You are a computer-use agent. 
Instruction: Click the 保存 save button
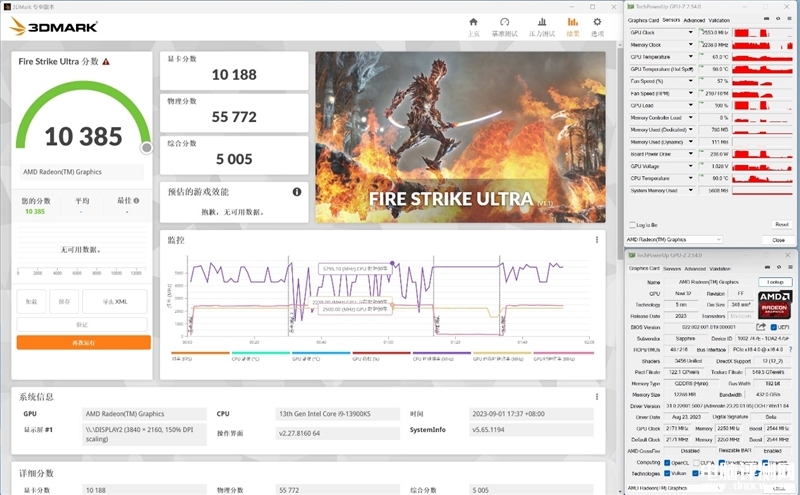[64, 302]
